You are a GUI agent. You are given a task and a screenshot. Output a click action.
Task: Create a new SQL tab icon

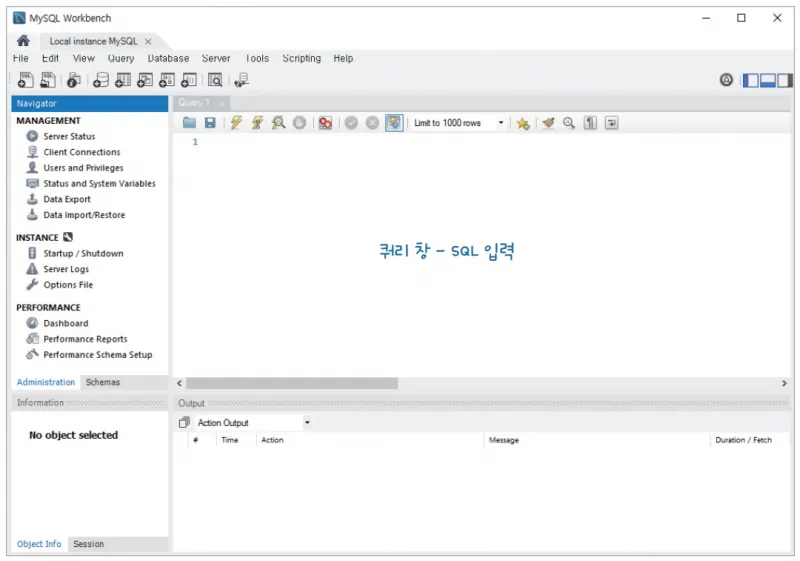25,80
